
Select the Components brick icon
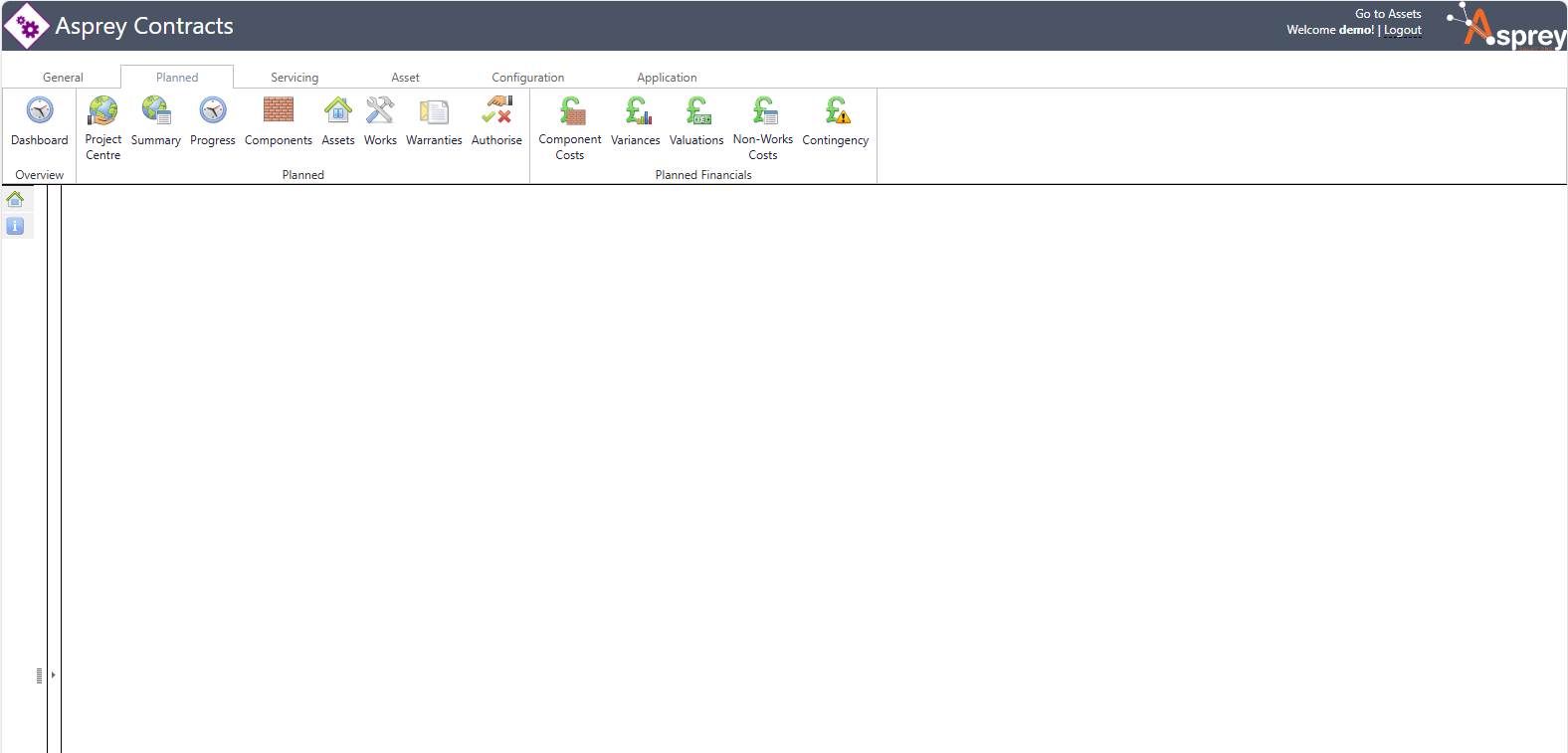pyautogui.click(x=279, y=111)
